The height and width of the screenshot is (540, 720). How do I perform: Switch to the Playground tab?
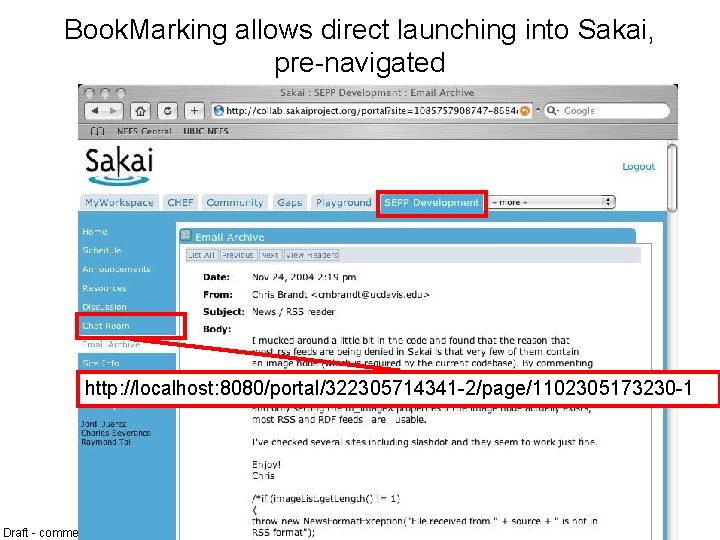(343, 202)
